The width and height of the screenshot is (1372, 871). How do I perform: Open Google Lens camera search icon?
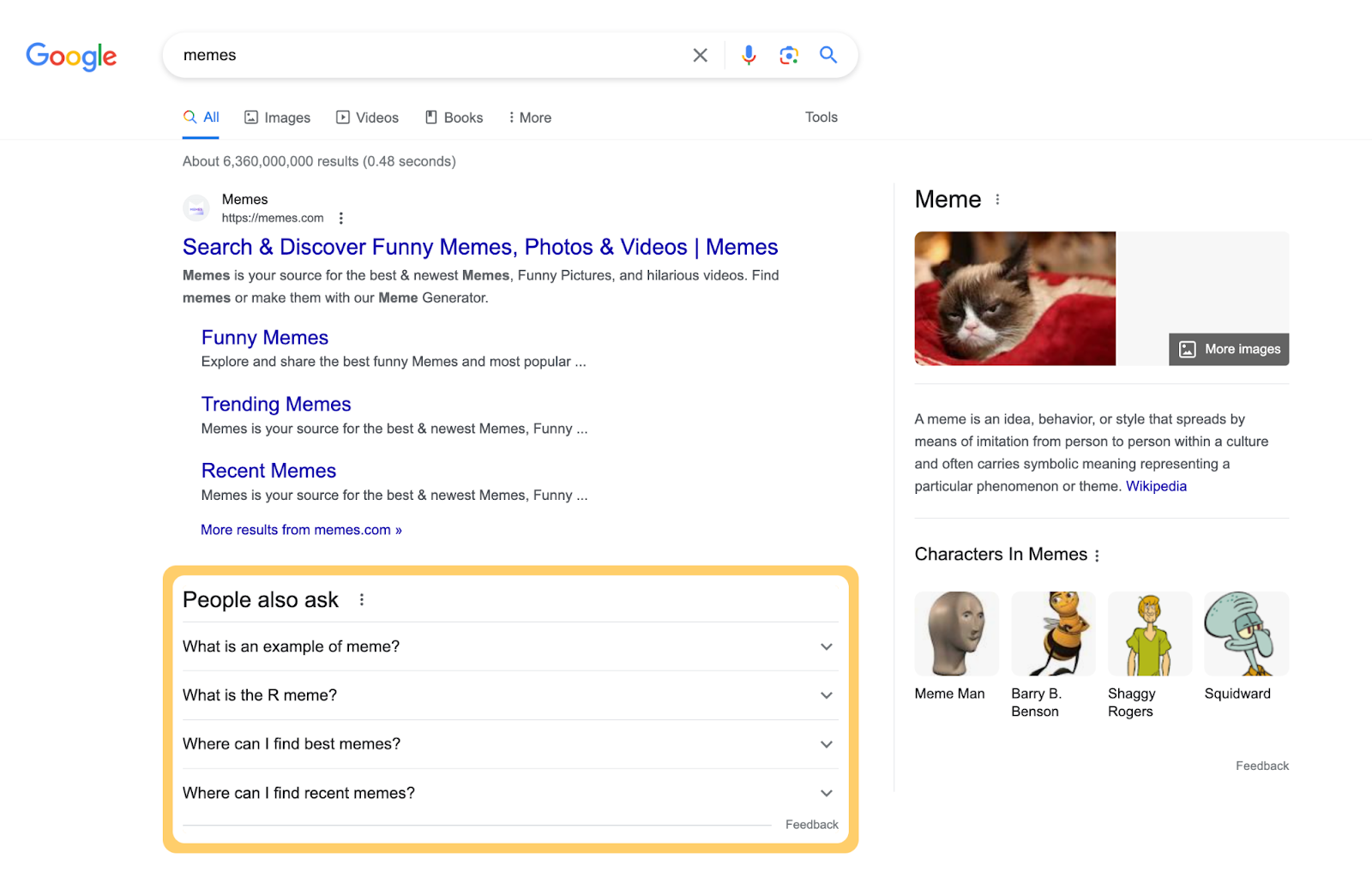789,55
